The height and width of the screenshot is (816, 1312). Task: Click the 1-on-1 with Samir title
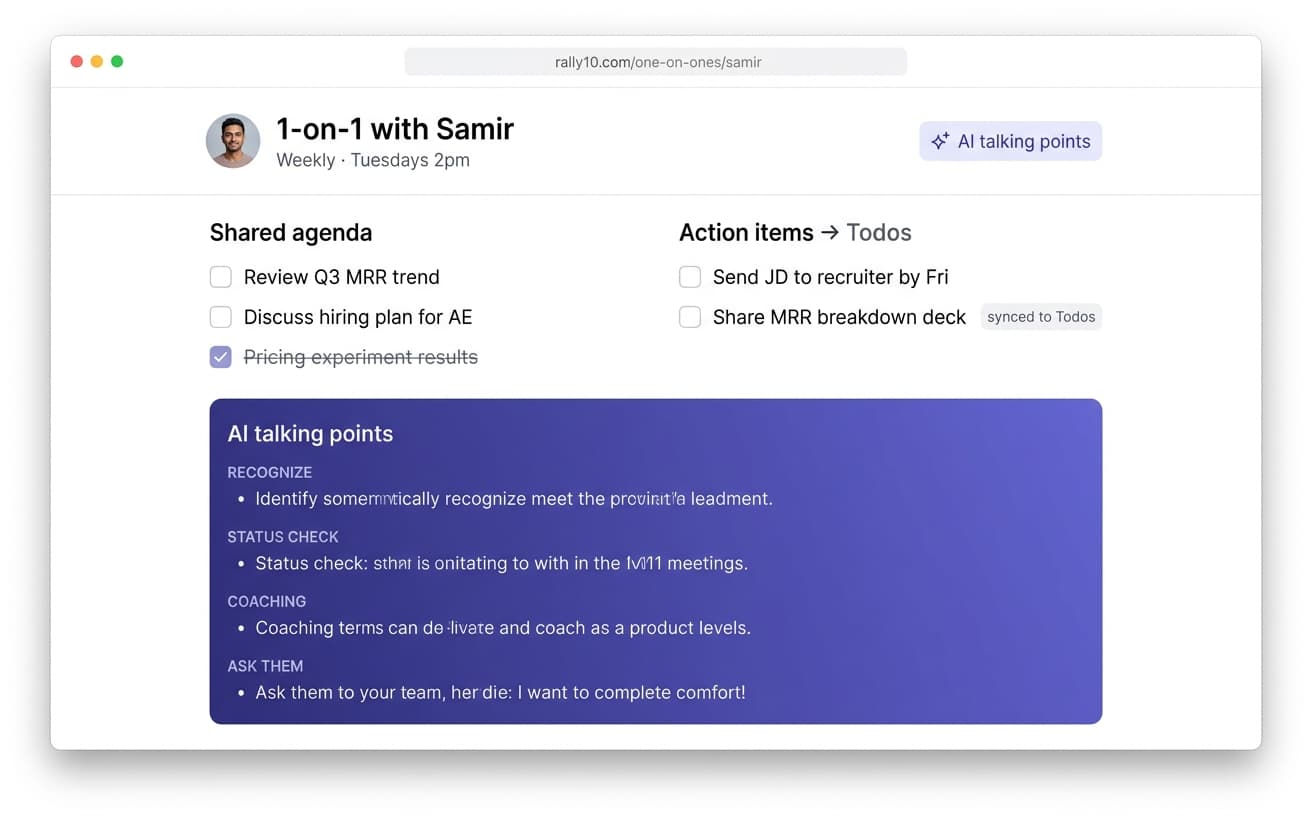[395, 129]
